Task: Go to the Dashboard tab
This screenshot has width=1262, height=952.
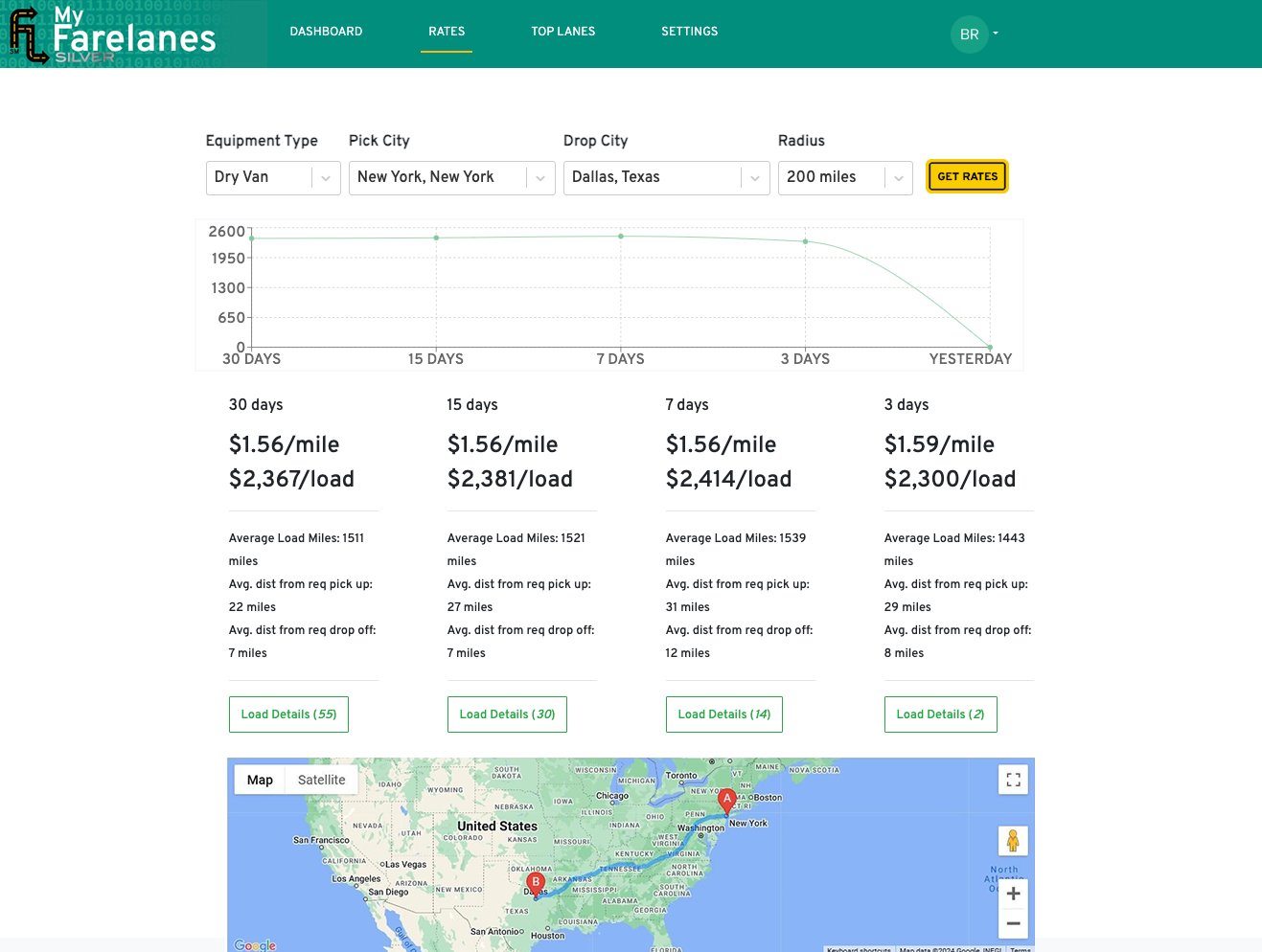Action: pos(326,32)
